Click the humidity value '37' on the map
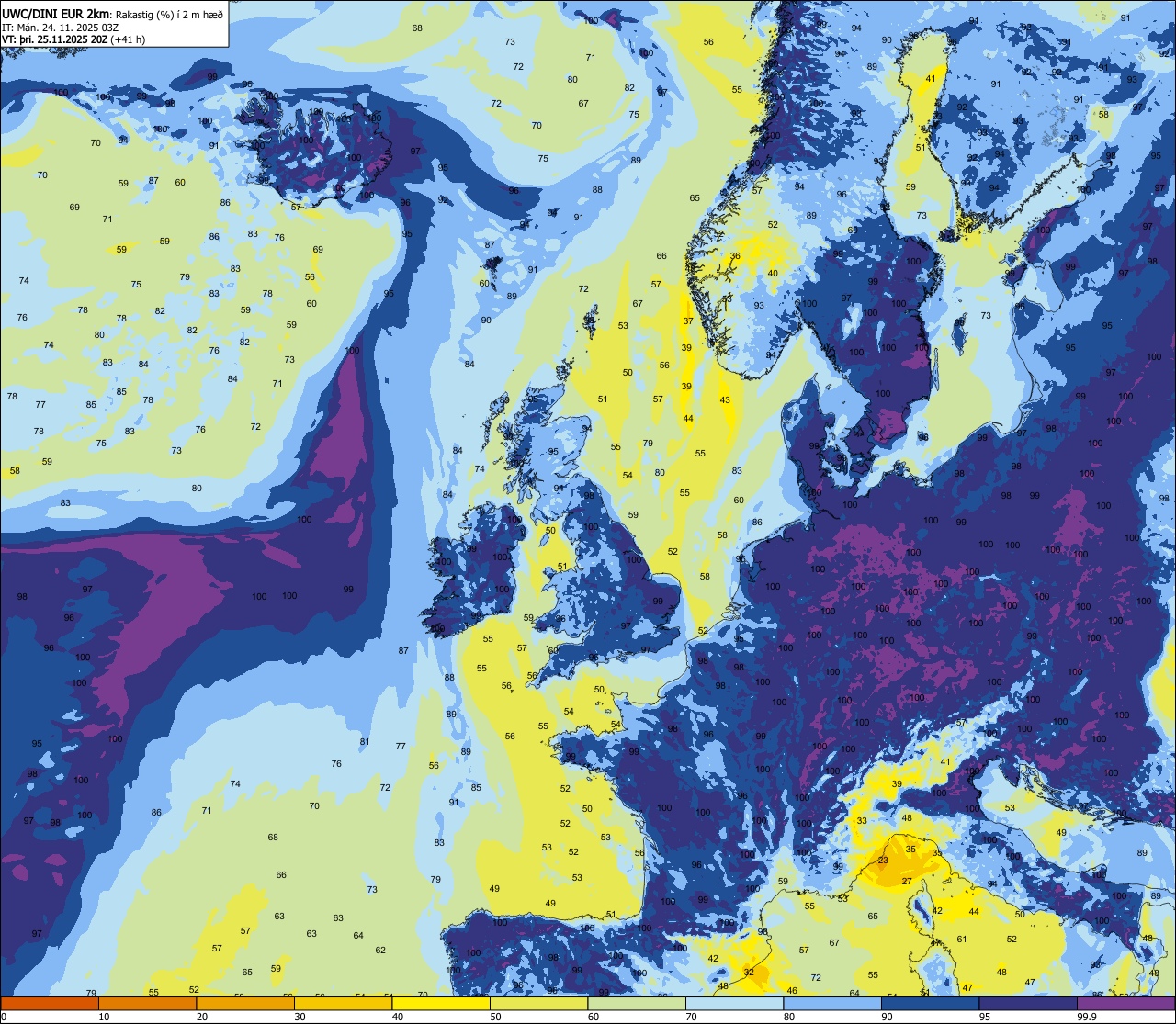1176x1024 pixels. click(x=688, y=321)
